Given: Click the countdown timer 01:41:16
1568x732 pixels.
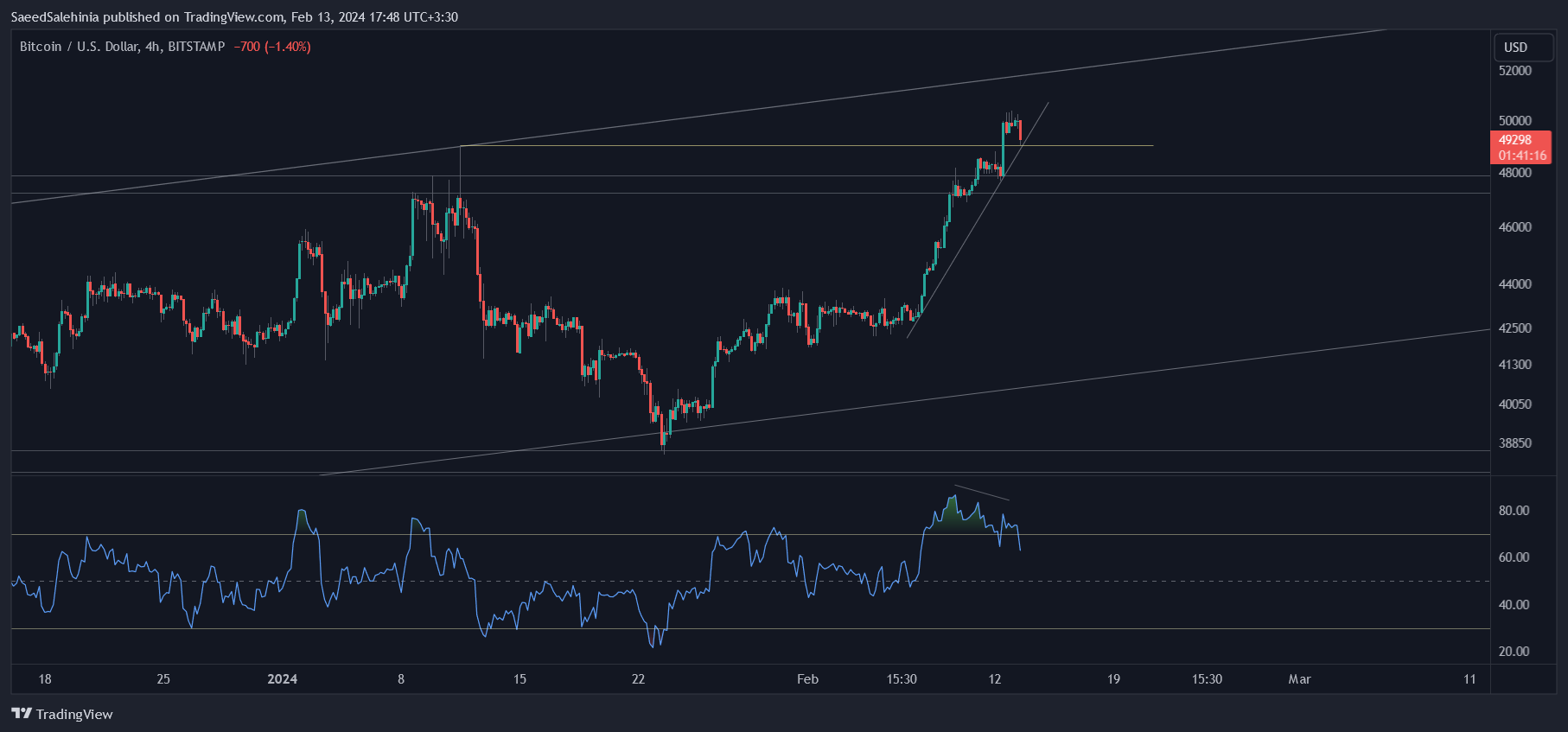Looking at the screenshot, I should tap(1523, 156).
